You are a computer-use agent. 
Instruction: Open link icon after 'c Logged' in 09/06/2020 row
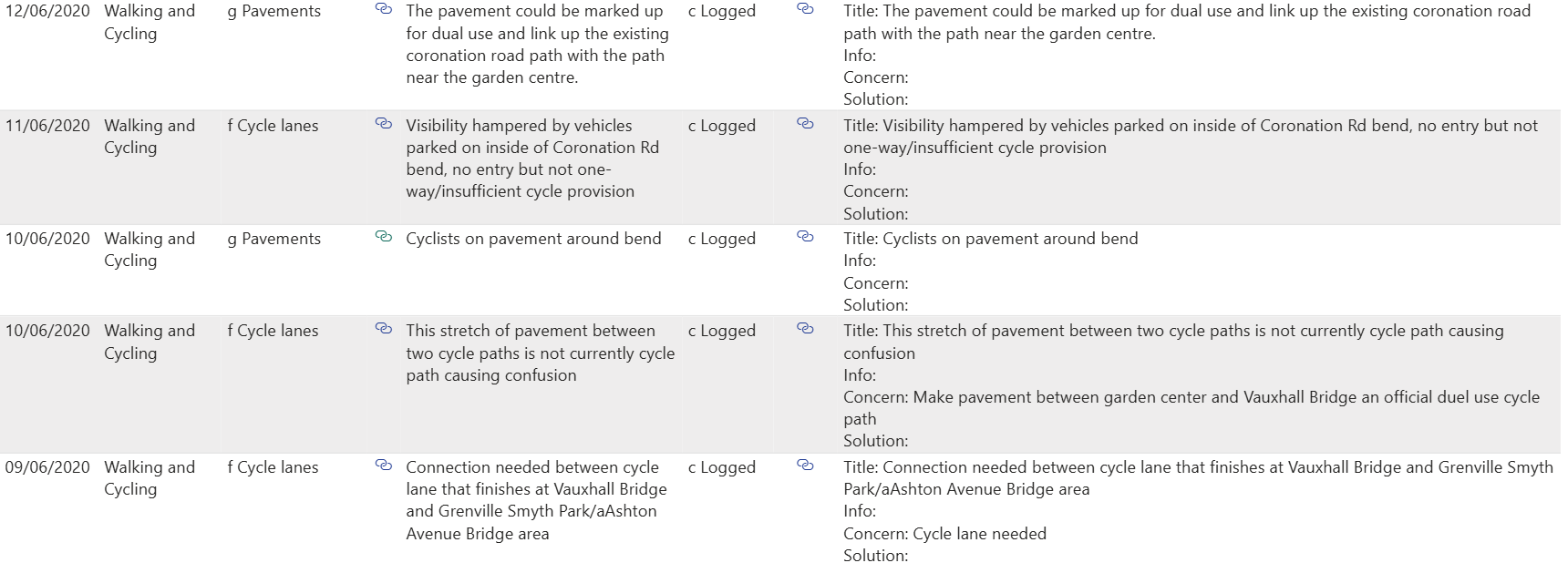[805, 466]
